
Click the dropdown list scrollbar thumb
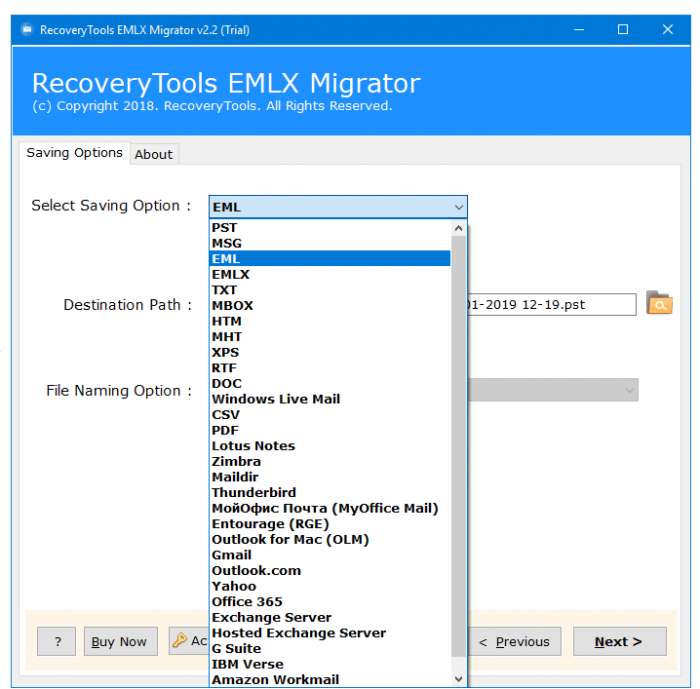(458, 447)
